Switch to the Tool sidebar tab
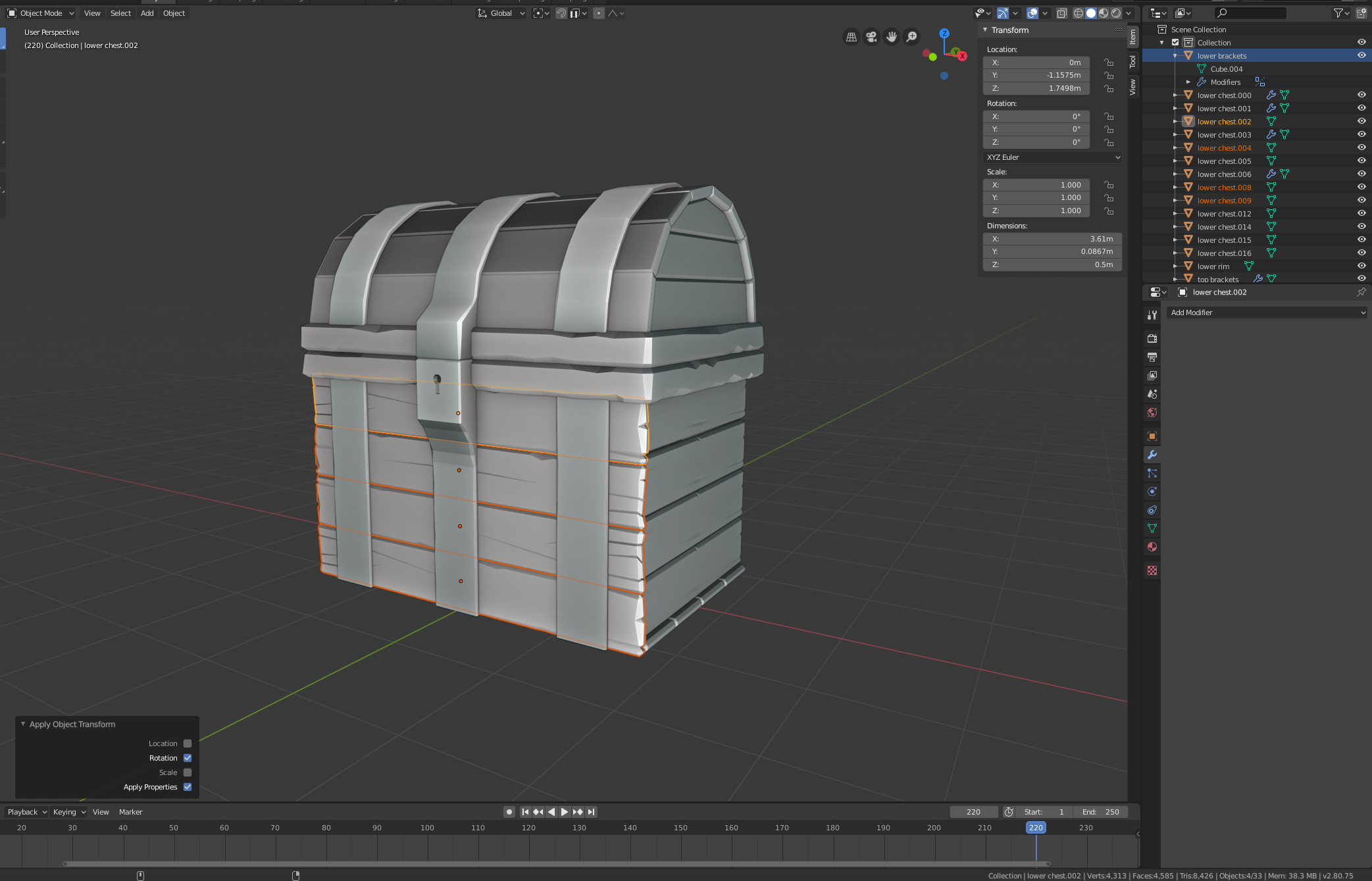The height and width of the screenshot is (881, 1372). coord(1132,62)
